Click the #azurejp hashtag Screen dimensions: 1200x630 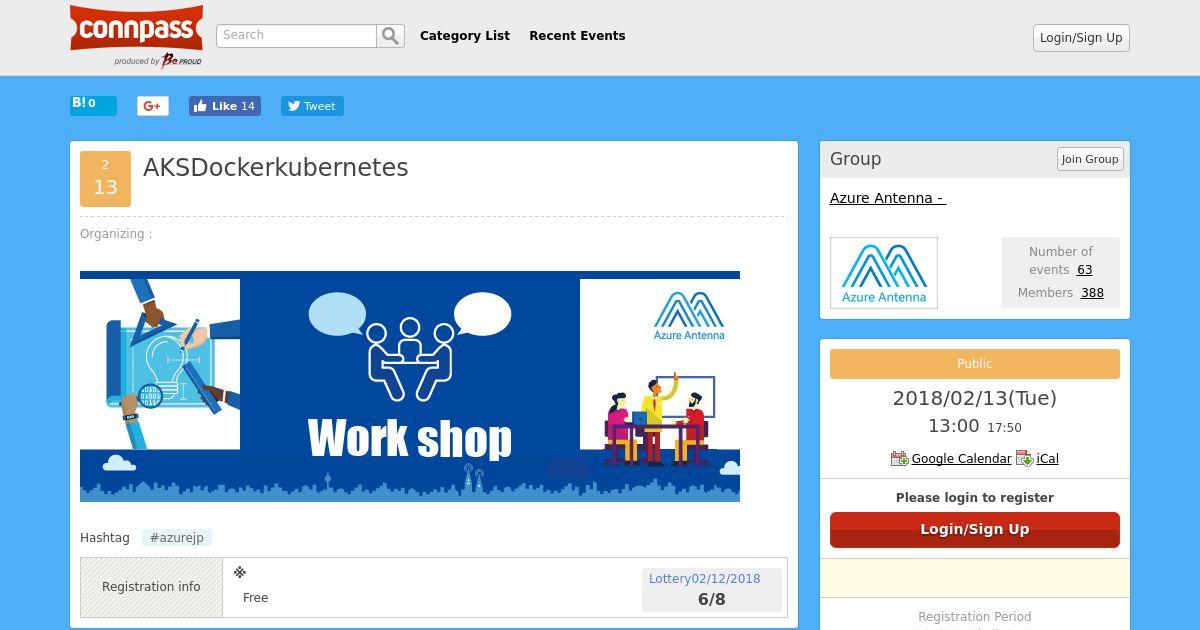click(x=177, y=538)
